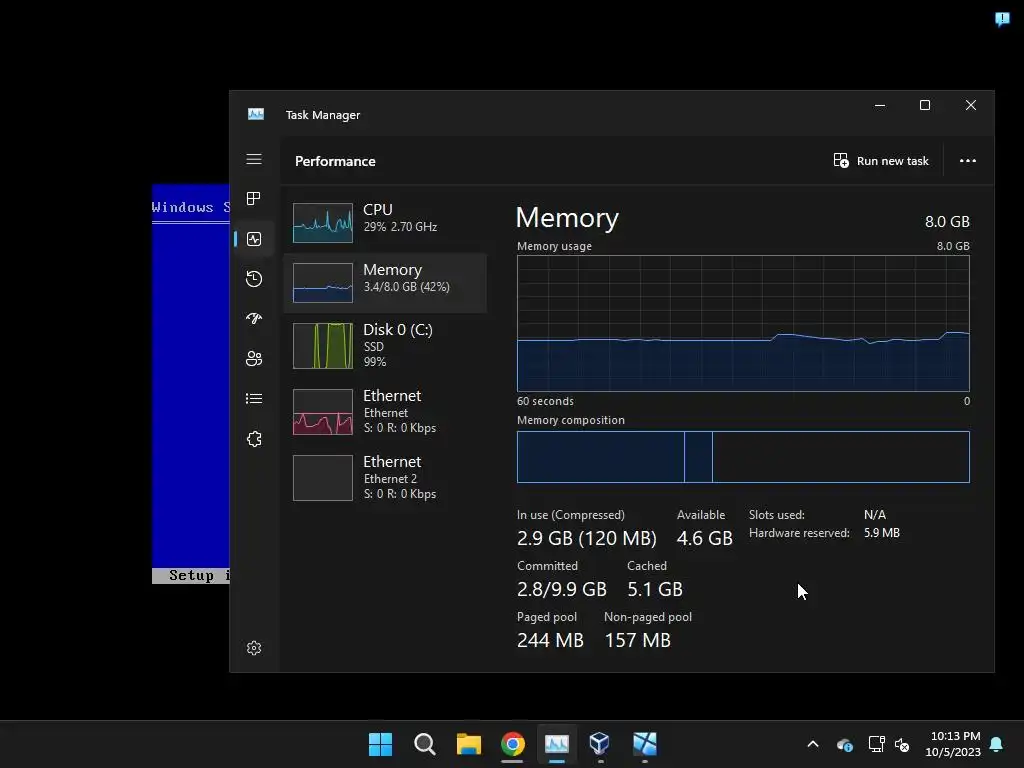
Task: Click the Hardware reserved value 5.9 MB
Action: pyautogui.click(x=882, y=533)
